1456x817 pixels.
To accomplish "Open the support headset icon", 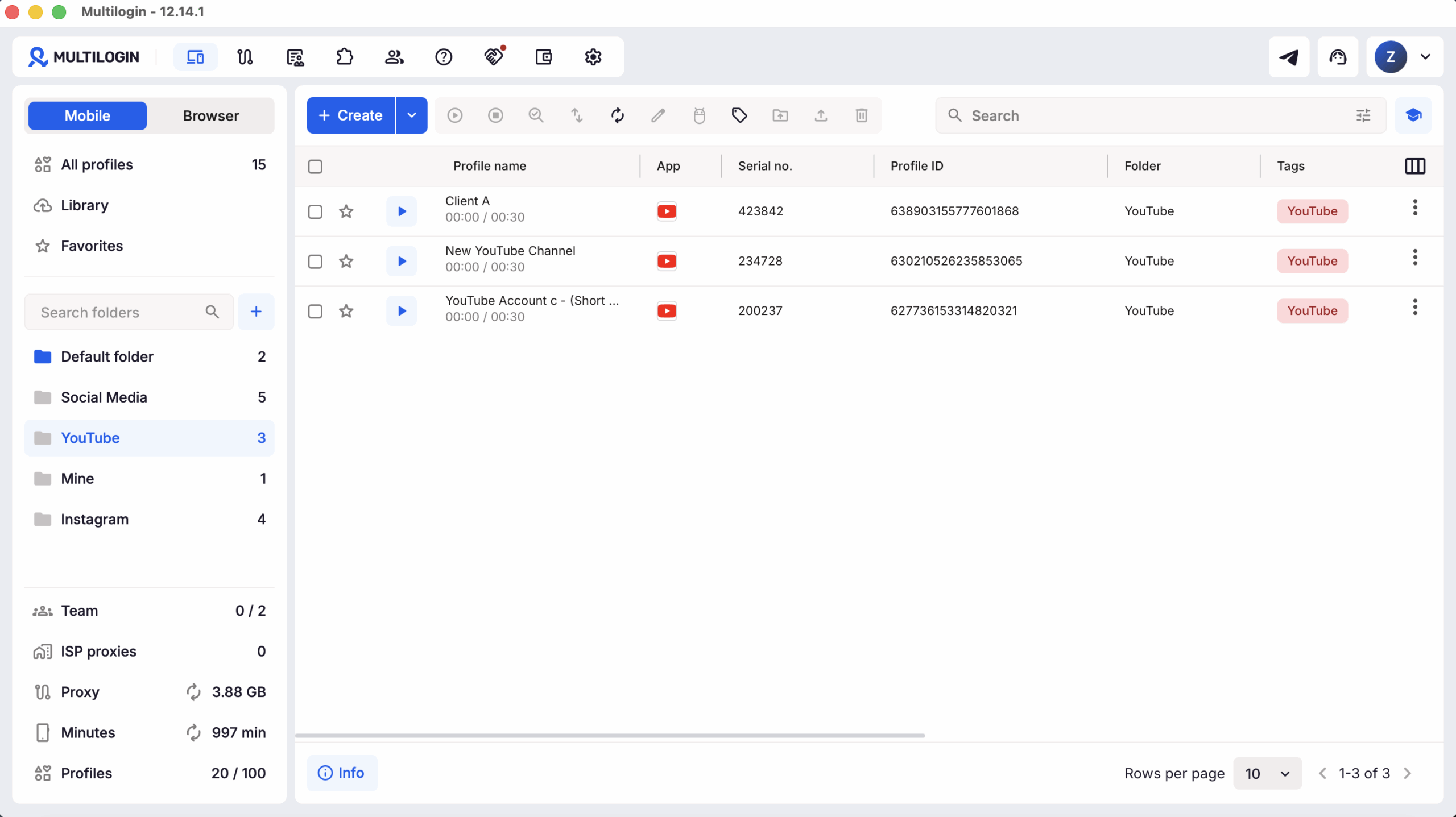I will coord(1338,57).
